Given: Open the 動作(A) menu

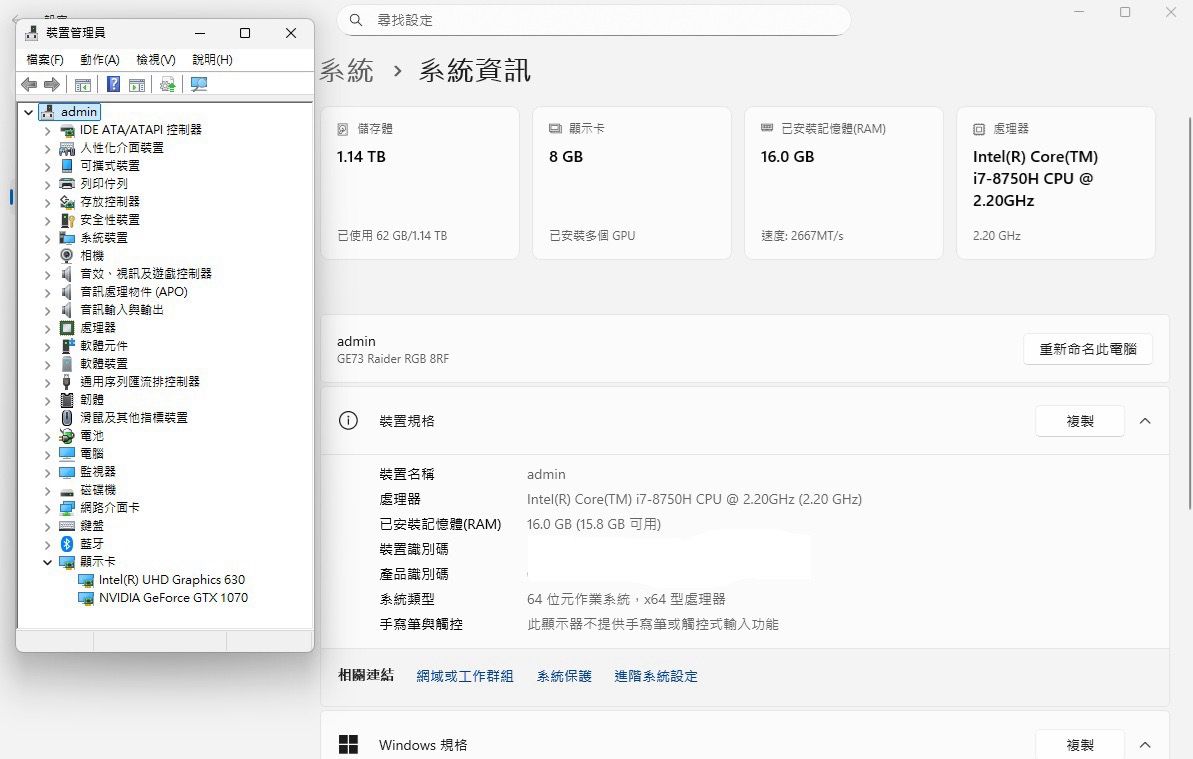Looking at the screenshot, I should (100, 60).
